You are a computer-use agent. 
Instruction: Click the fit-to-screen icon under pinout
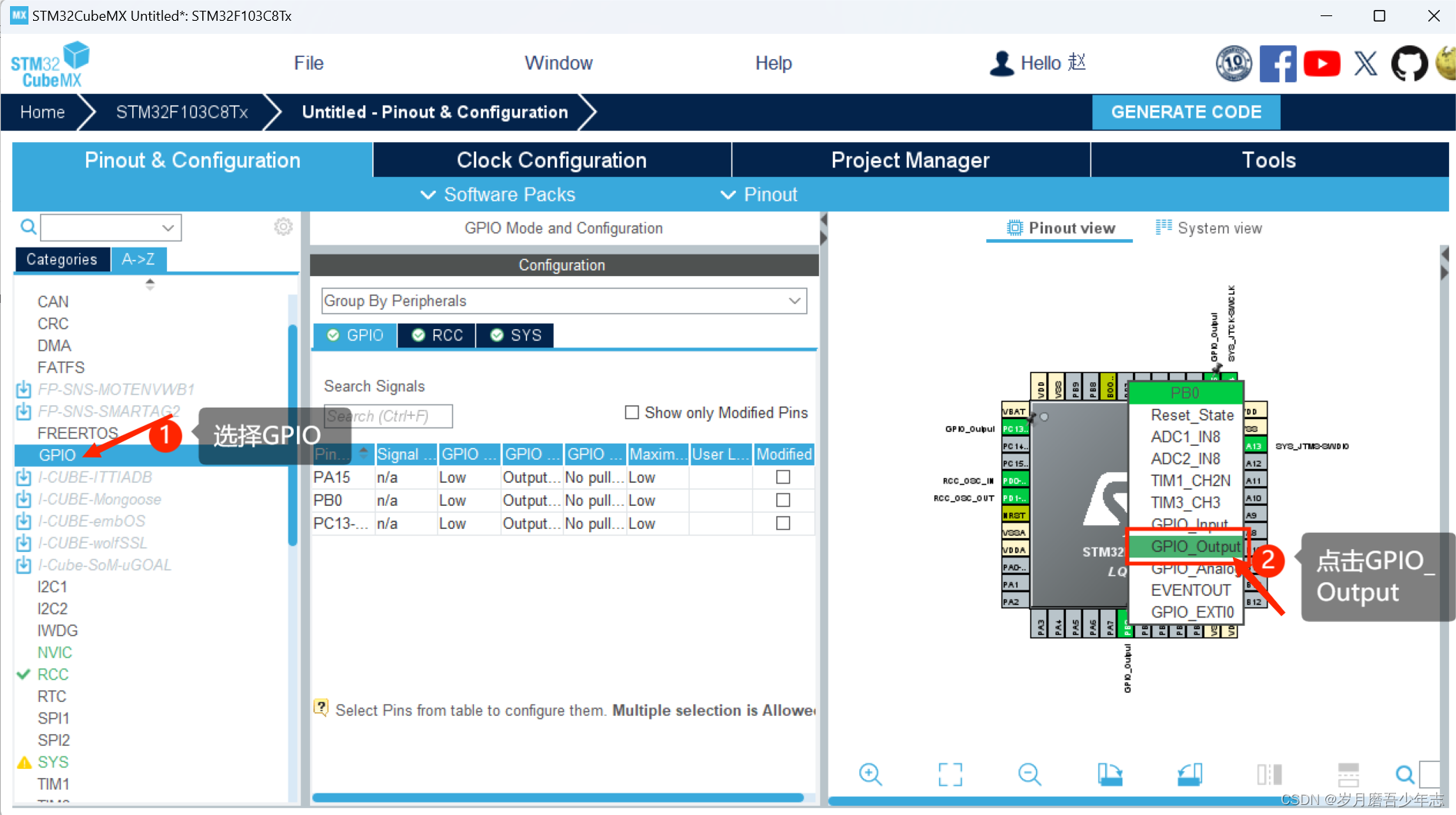click(950, 773)
